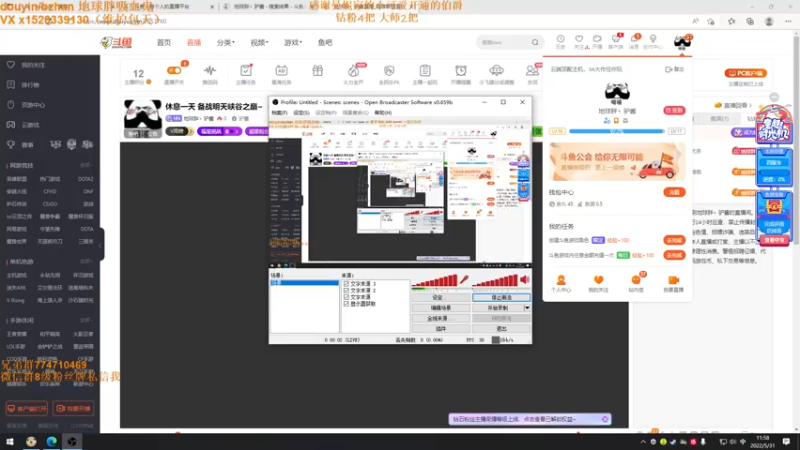Image resolution: width=800 pixels, height=450 pixels.
Task: Open 鱼吧 in the Douyu navigation
Action: [x=325, y=43]
